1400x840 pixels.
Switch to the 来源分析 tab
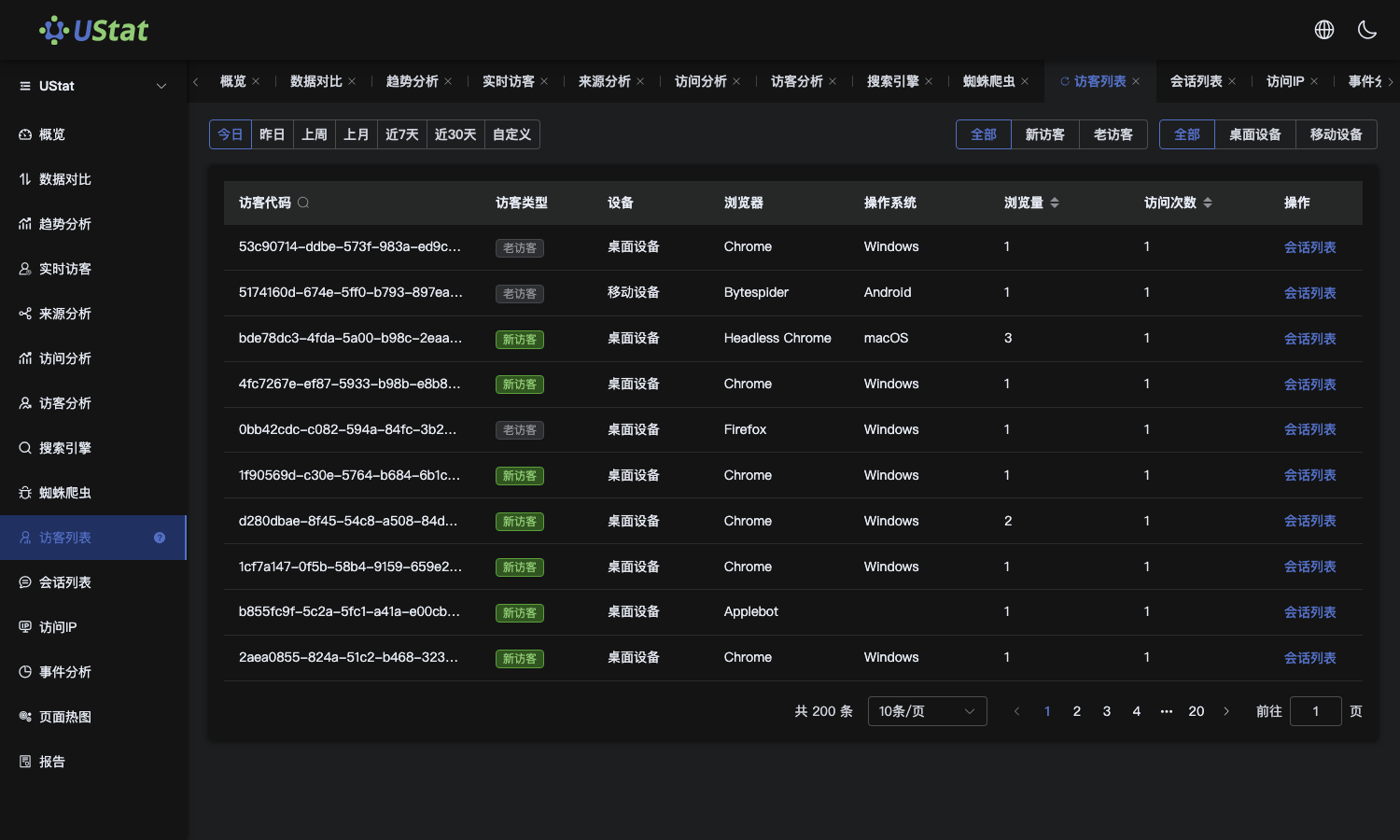pos(605,81)
